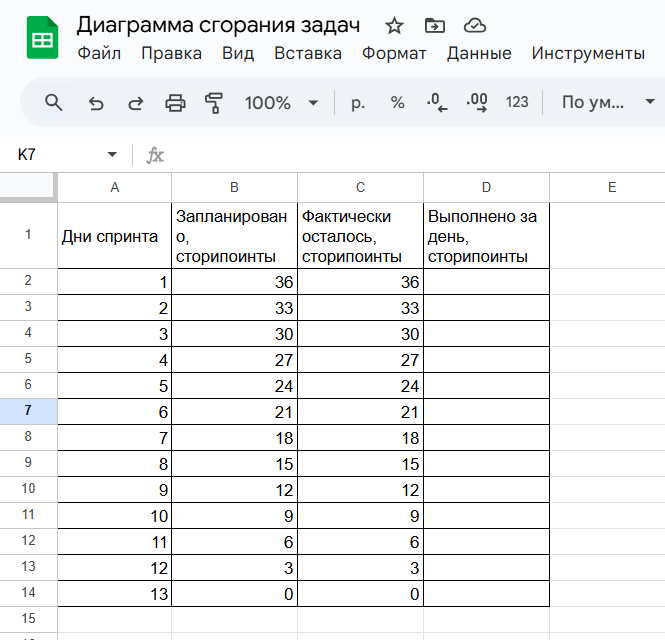Select highlighted row 7 header
The height and width of the screenshot is (640, 665).
click(28, 411)
